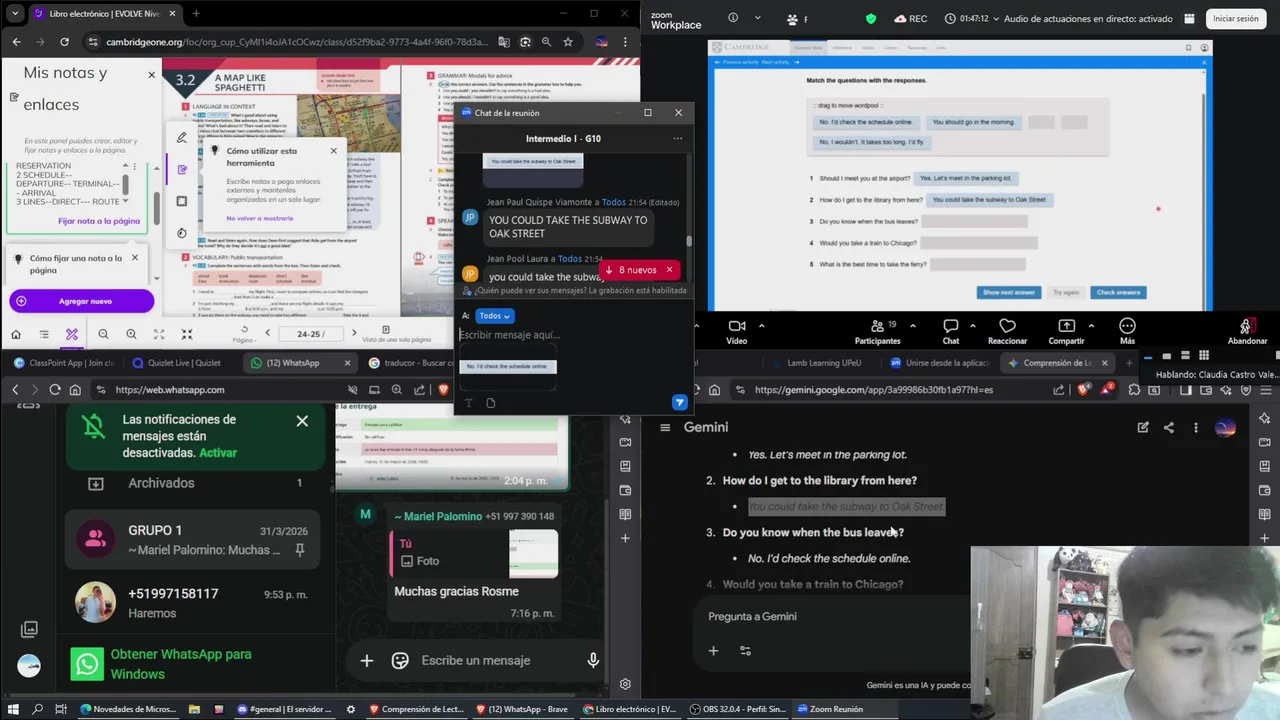Open Zoom Más options
Screen dimensions: 1280x720
pyautogui.click(x=1127, y=332)
